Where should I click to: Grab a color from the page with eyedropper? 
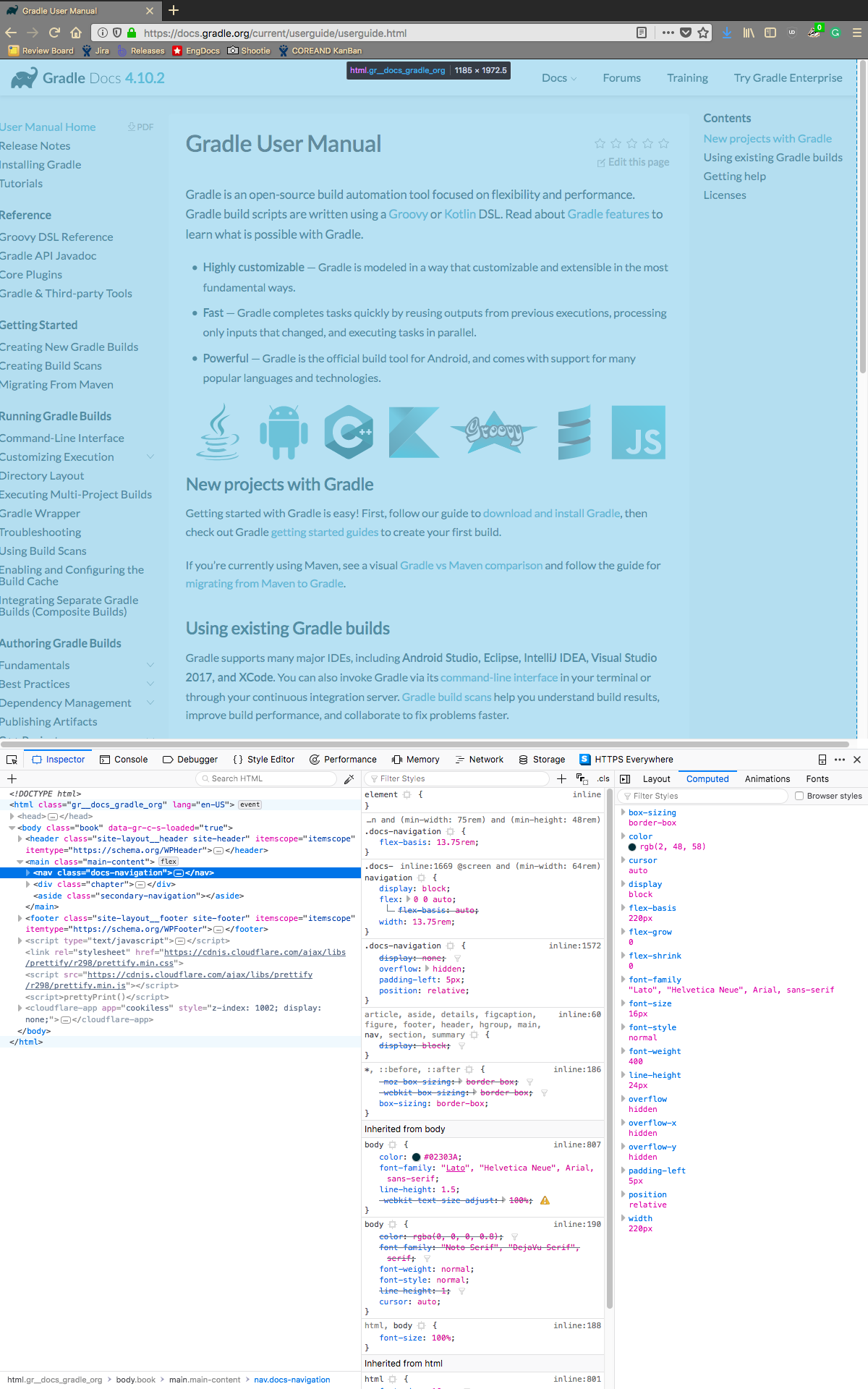pos(349,778)
